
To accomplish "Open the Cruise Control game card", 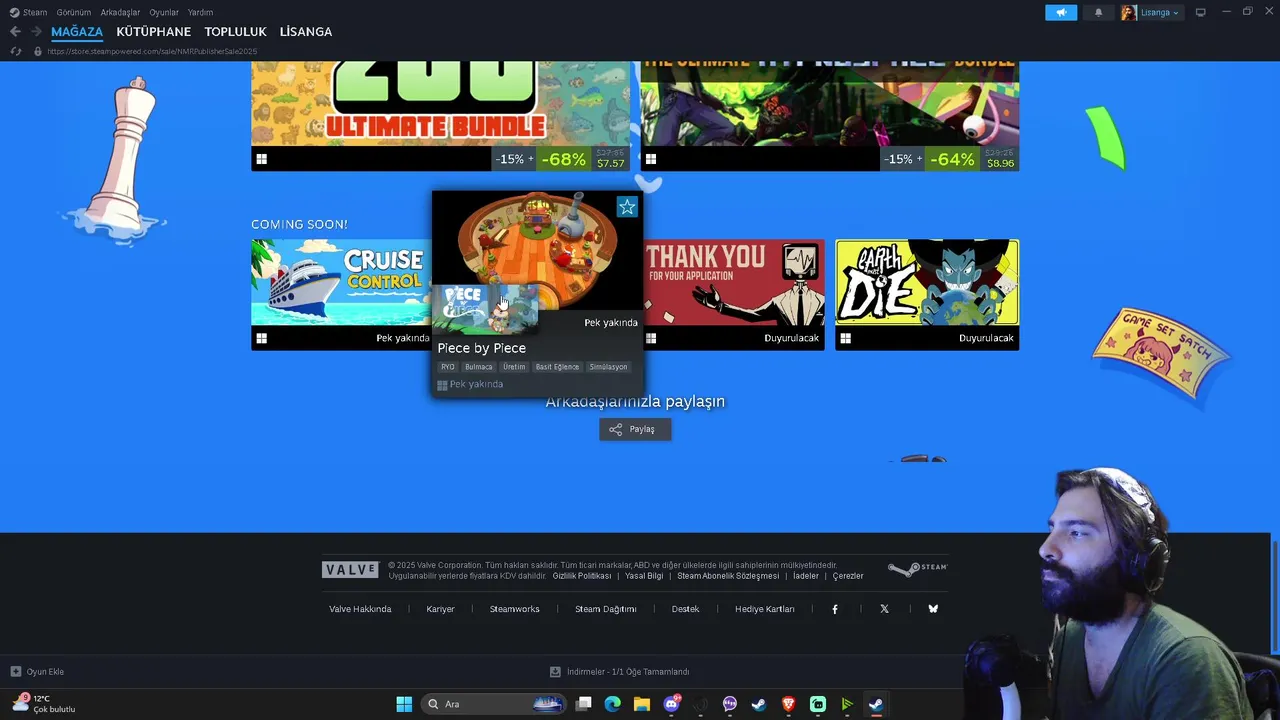I will click(341, 294).
